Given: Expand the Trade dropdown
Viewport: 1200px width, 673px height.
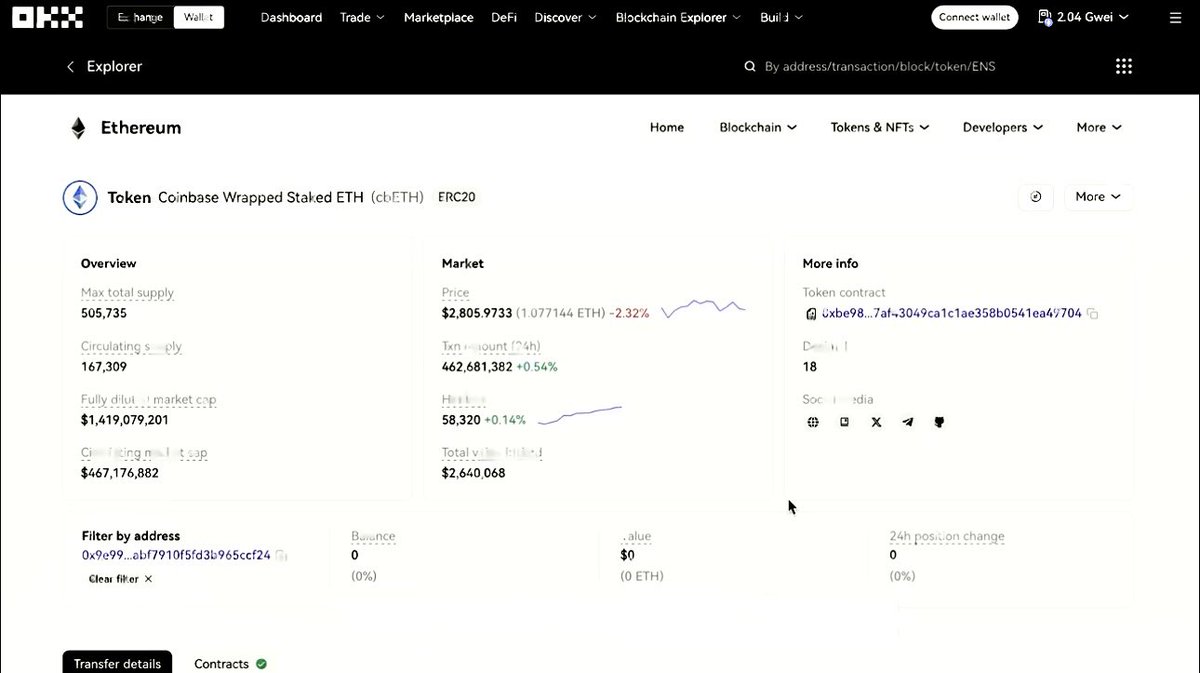Looking at the screenshot, I should 362,17.
